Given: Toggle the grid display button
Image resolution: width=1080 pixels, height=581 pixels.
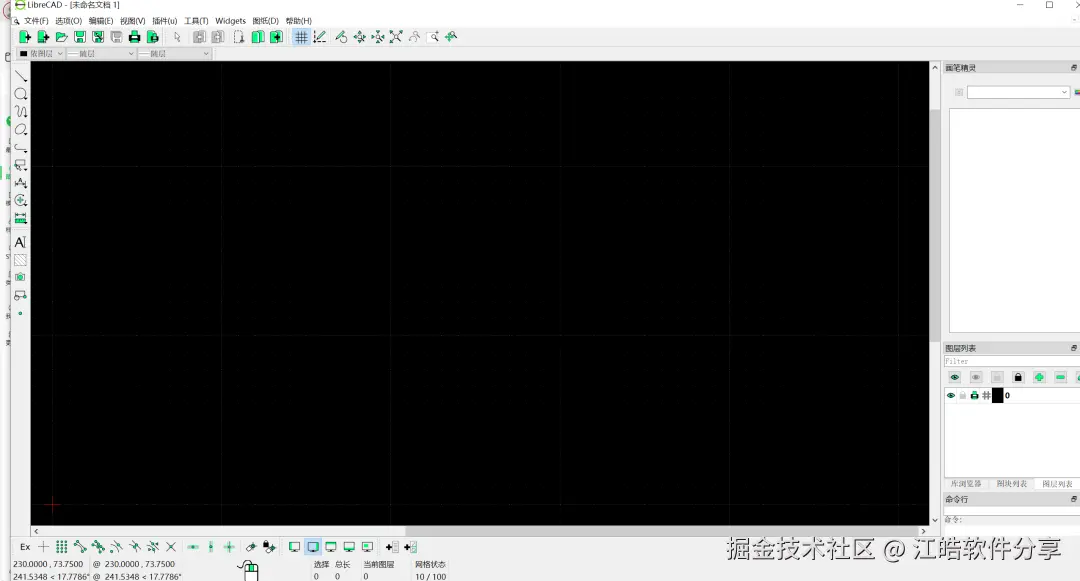Looking at the screenshot, I should pyautogui.click(x=301, y=37).
